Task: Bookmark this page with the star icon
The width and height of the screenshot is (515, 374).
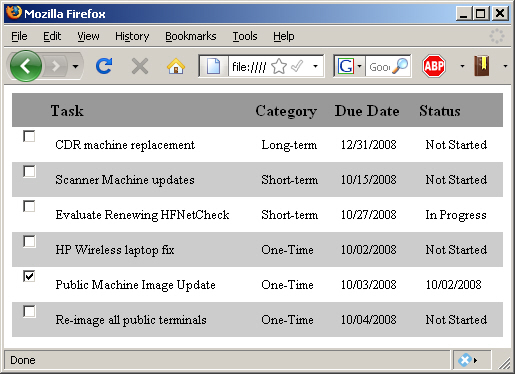Action: click(x=279, y=66)
